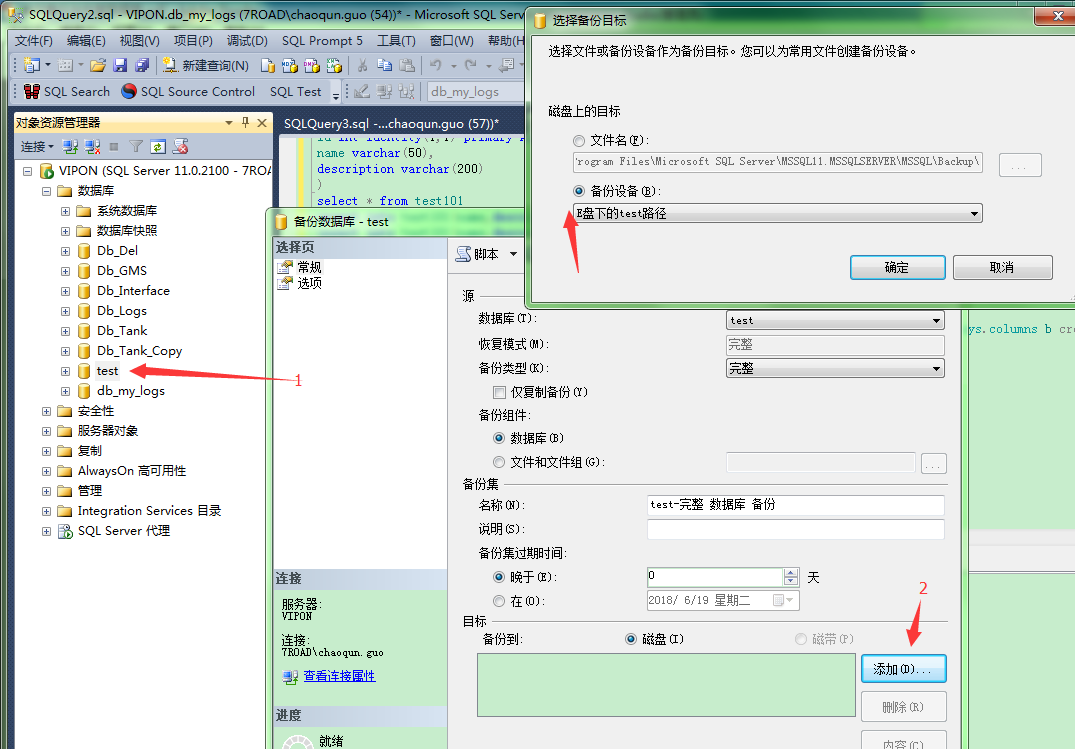Select the 数据库(B) backup component radio

[x=499, y=438]
